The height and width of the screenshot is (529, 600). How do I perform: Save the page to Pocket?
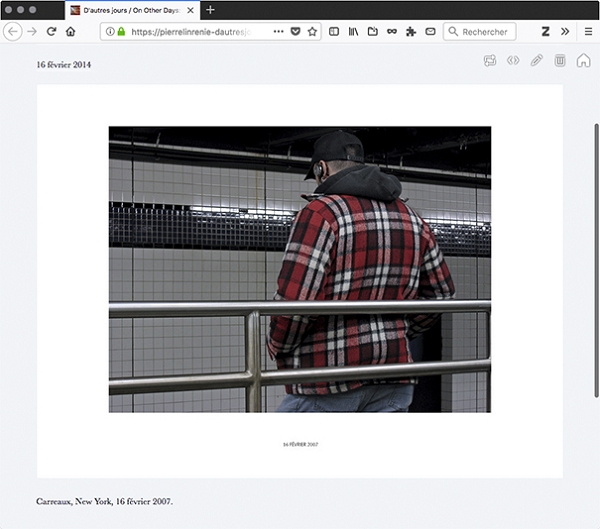[x=295, y=32]
